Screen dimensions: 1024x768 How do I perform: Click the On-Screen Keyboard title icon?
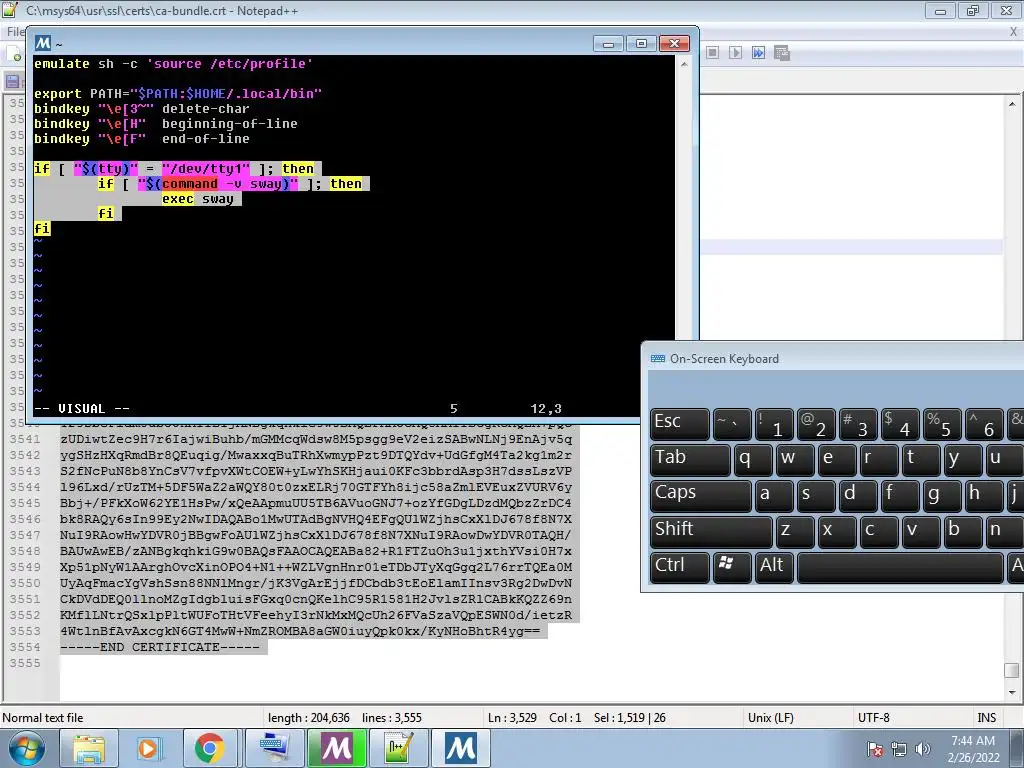[658, 359]
